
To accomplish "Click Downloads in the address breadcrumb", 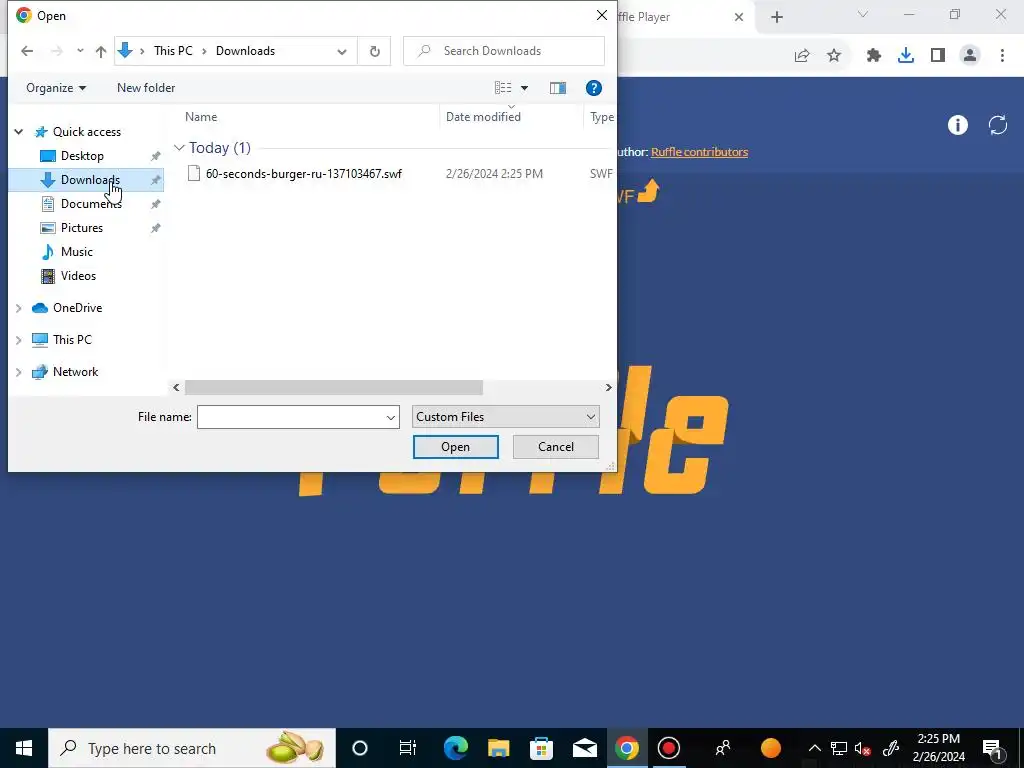I will click(x=245, y=51).
